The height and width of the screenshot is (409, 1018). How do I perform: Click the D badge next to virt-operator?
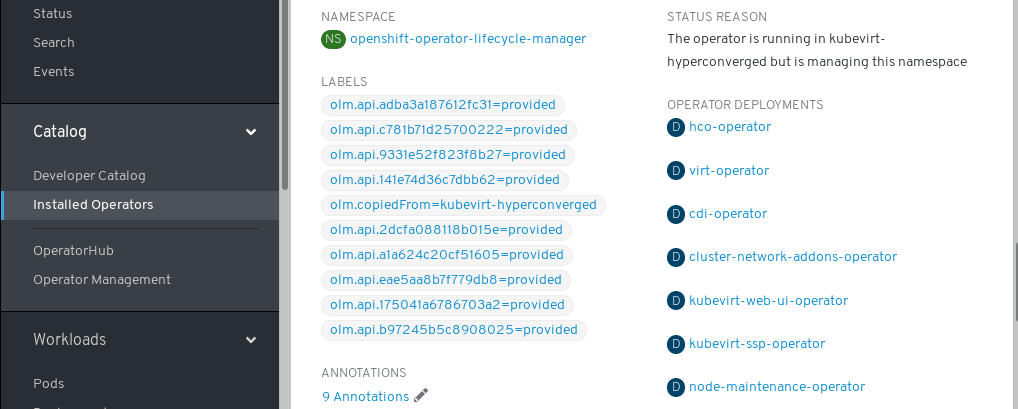coord(676,171)
